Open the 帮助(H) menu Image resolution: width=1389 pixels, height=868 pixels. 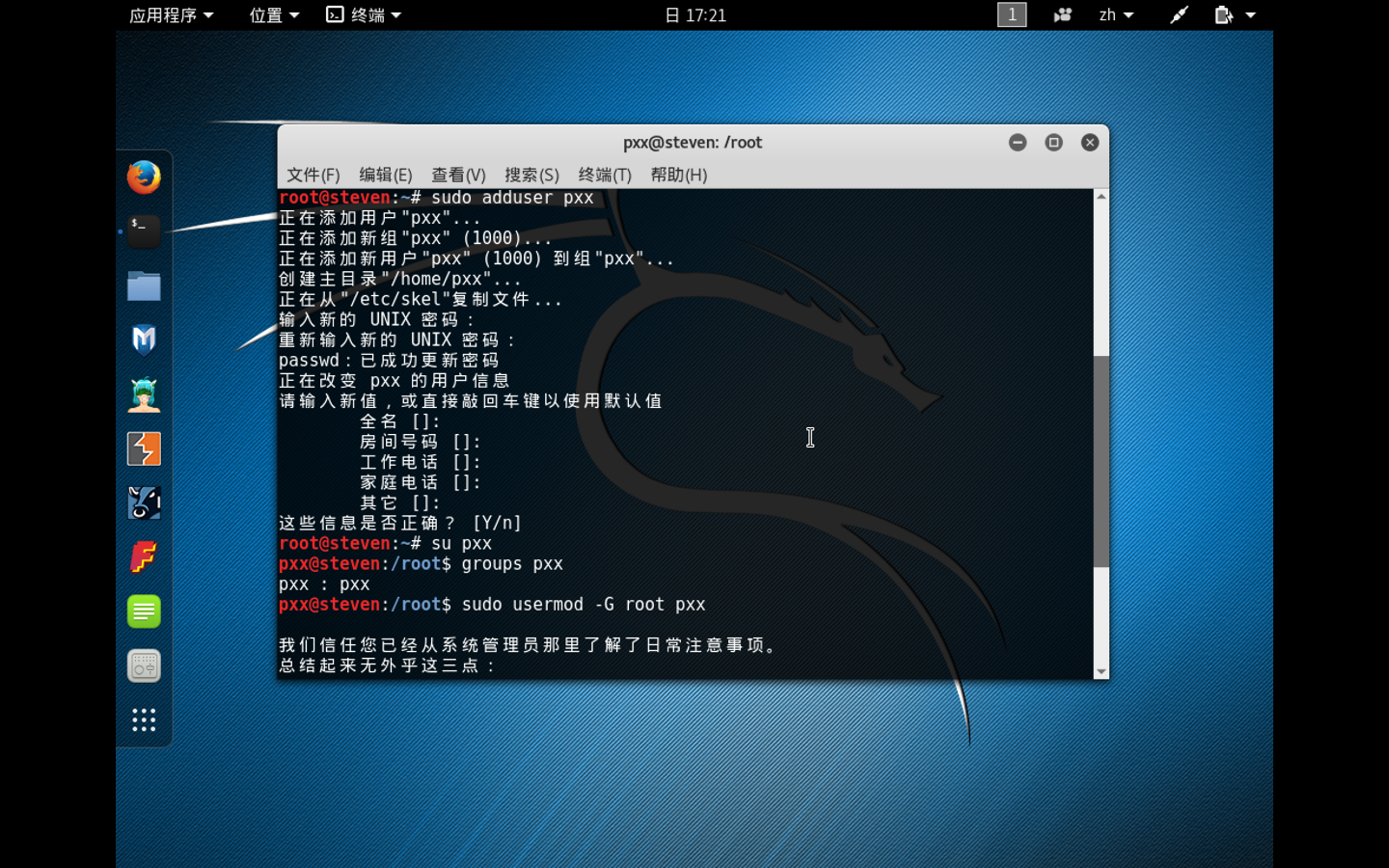point(679,175)
